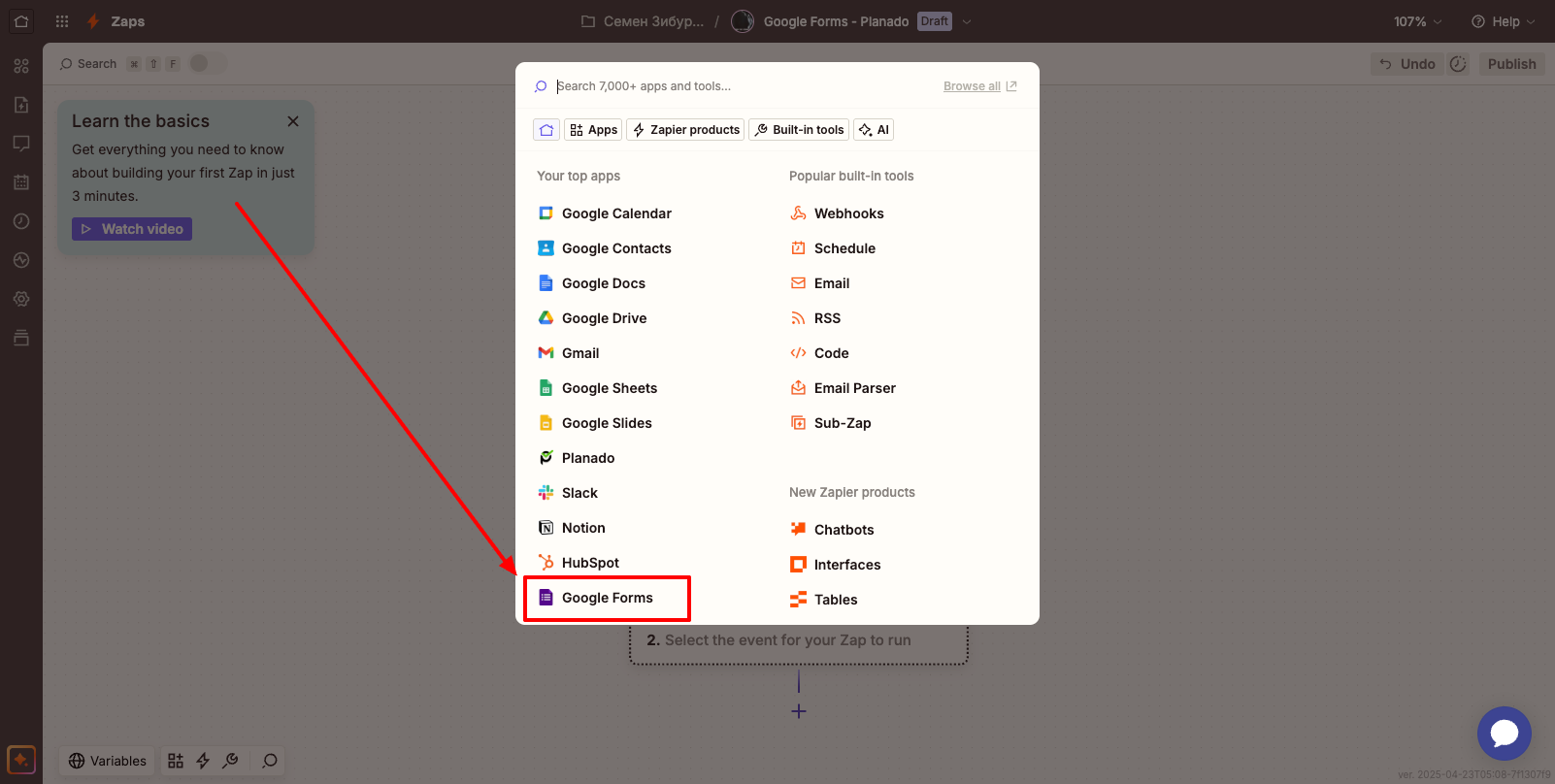Open the chat support bubble
Viewport: 1555px width, 784px height.
[x=1505, y=734]
